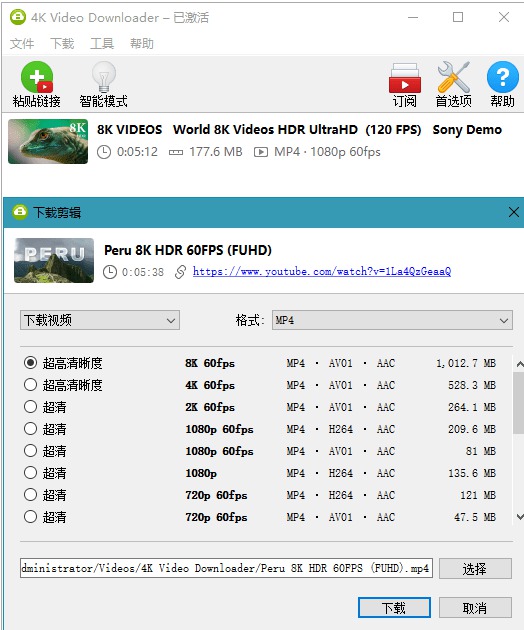524x630 pixels.
Task: Click the 下载 (Download) button
Action: tap(394, 608)
